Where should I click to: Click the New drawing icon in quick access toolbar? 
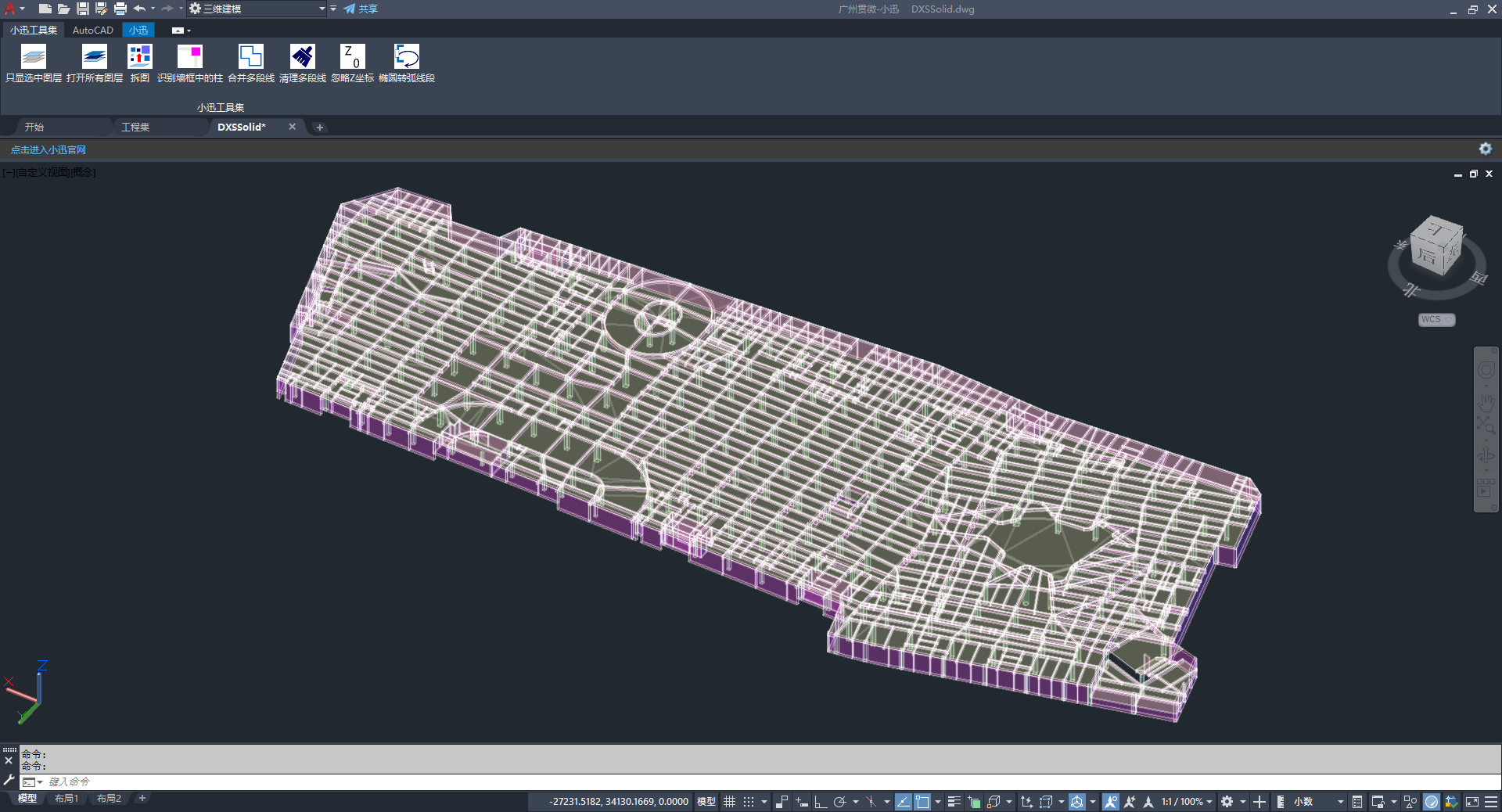point(45,9)
